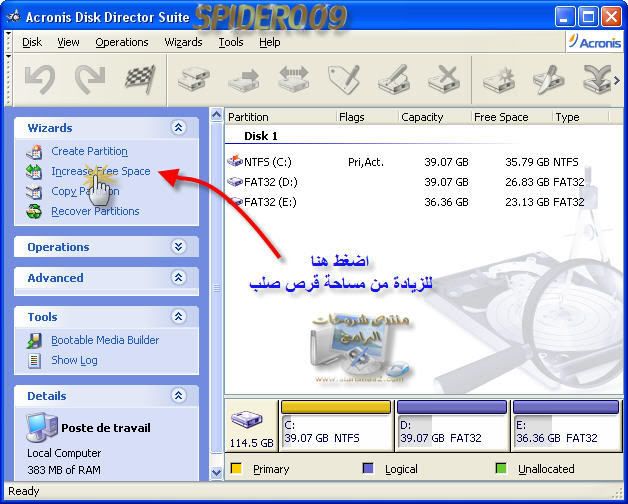Viewport: 628px width, 504px height.
Task: Click the 114.5 GB disk icon
Action: pyautogui.click(x=247, y=420)
